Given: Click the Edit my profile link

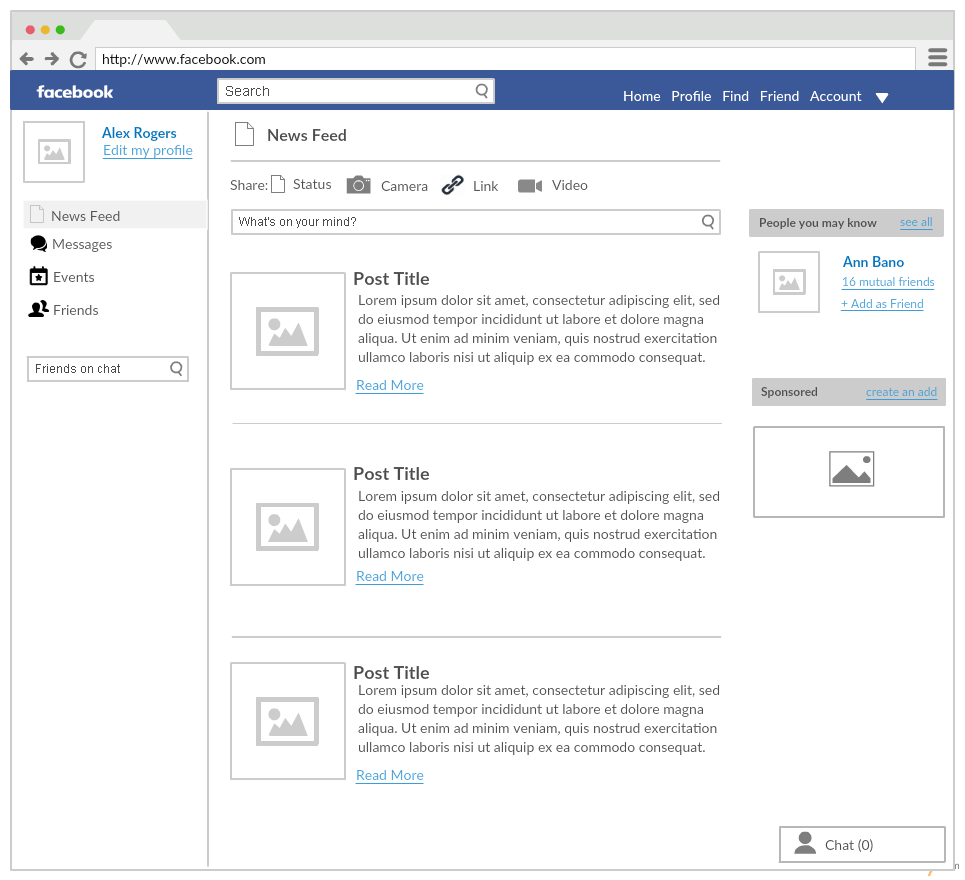Looking at the screenshot, I should pyautogui.click(x=148, y=151).
